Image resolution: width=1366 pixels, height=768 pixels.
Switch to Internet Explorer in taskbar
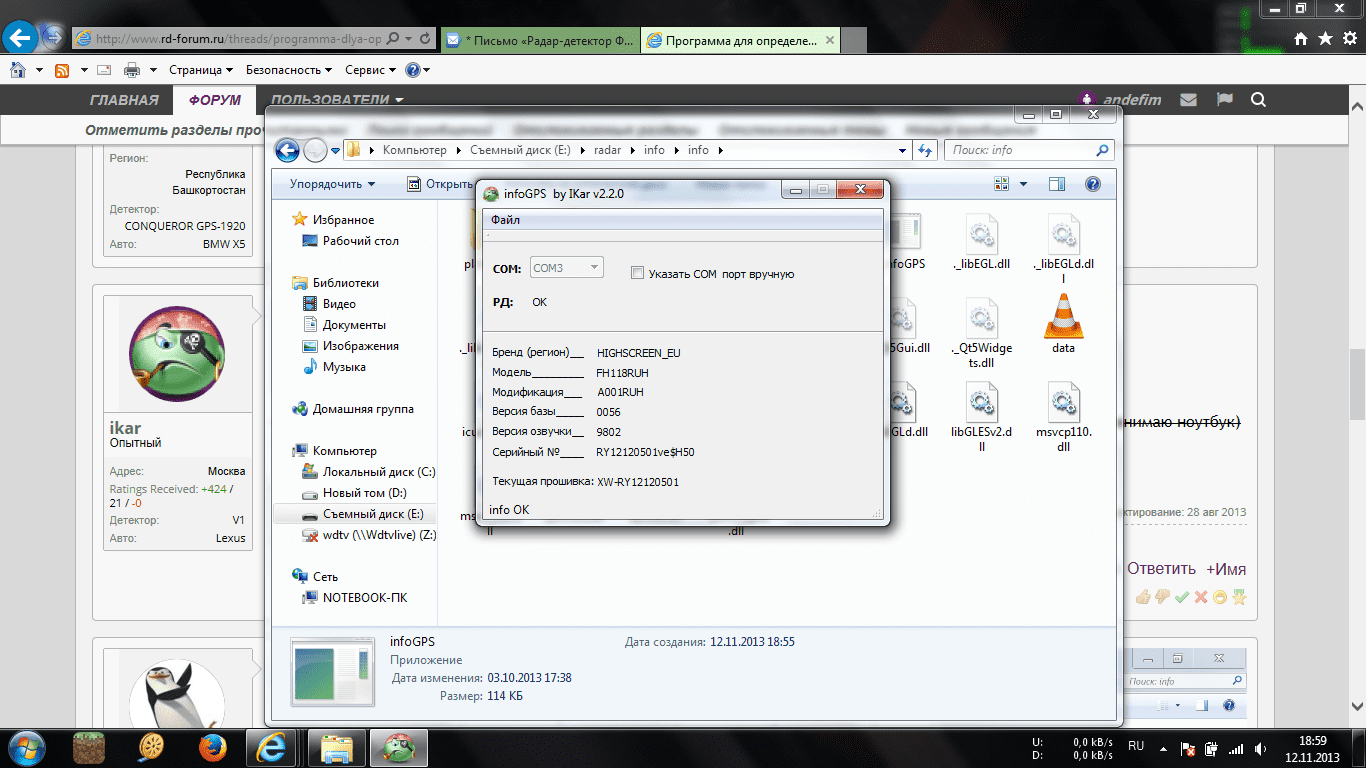[273, 747]
